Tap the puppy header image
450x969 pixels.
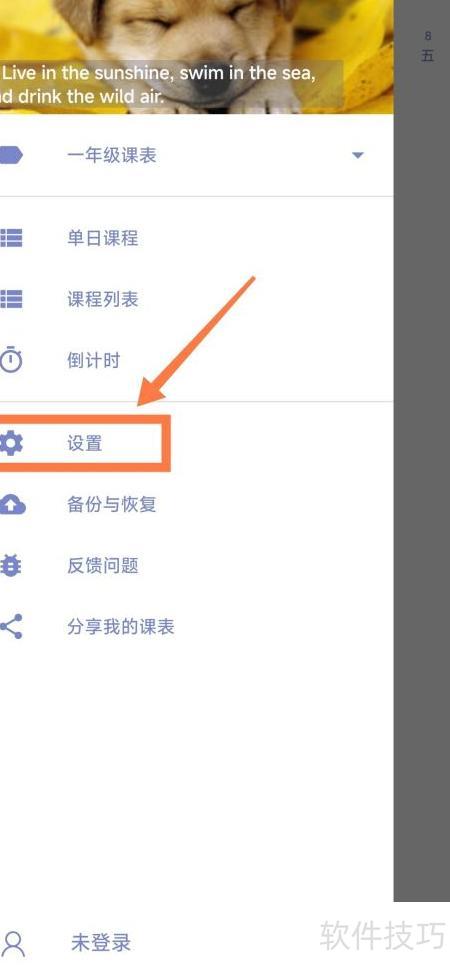(197, 57)
